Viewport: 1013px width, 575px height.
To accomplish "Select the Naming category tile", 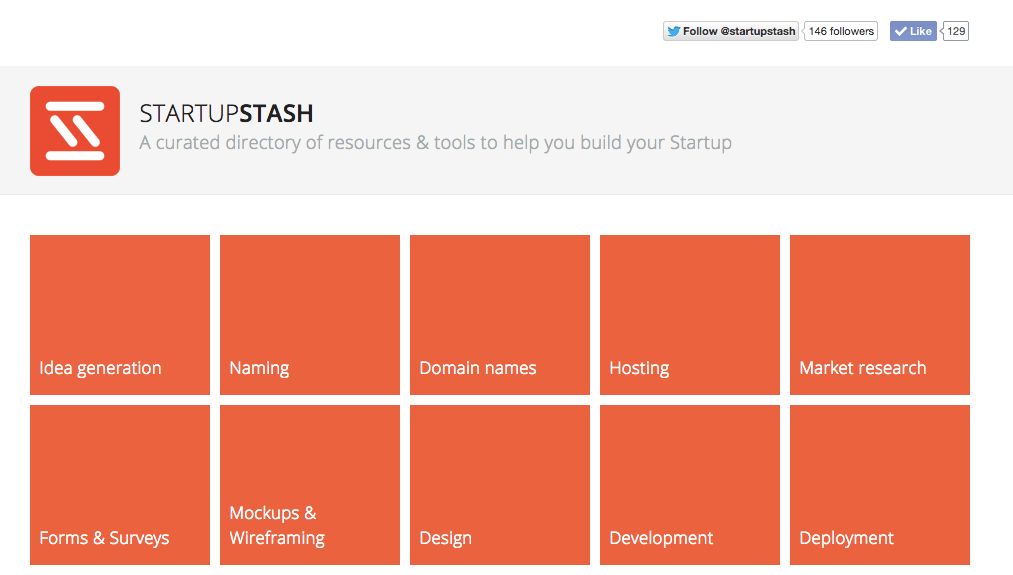I will click(x=310, y=315).
